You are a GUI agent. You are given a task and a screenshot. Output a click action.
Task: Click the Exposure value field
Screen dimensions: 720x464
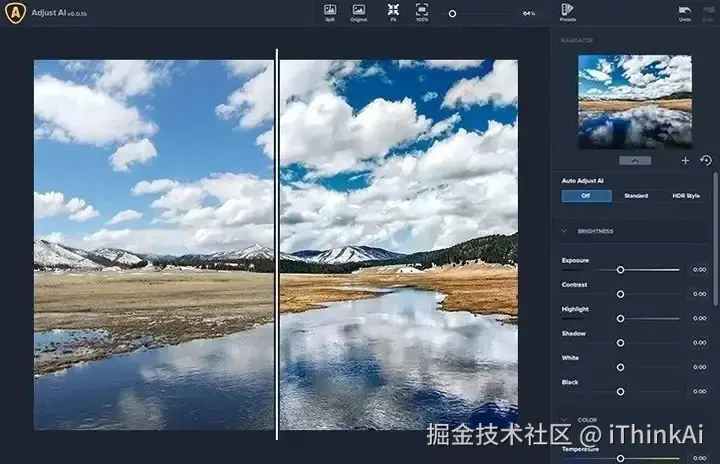(x=699, y=270)
